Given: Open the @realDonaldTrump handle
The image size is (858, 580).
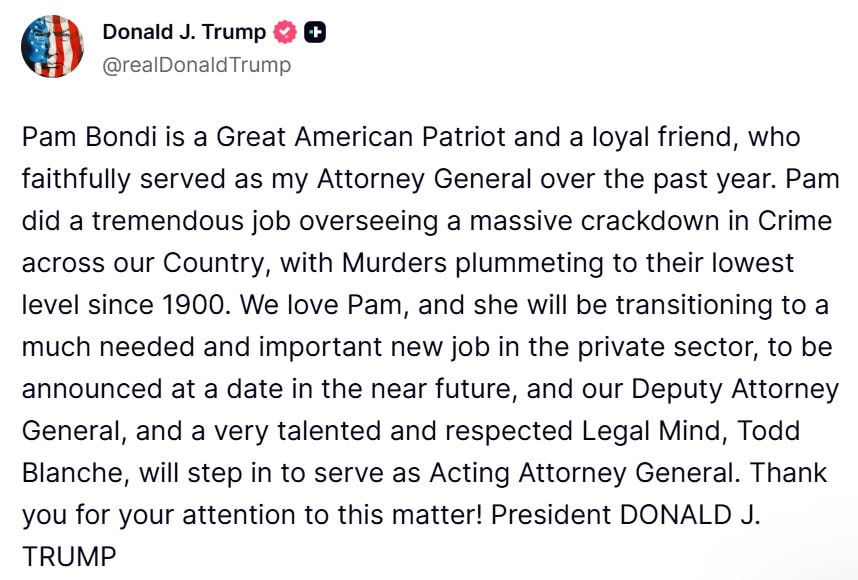Looking at the screenshot, I should click(197, 65).
